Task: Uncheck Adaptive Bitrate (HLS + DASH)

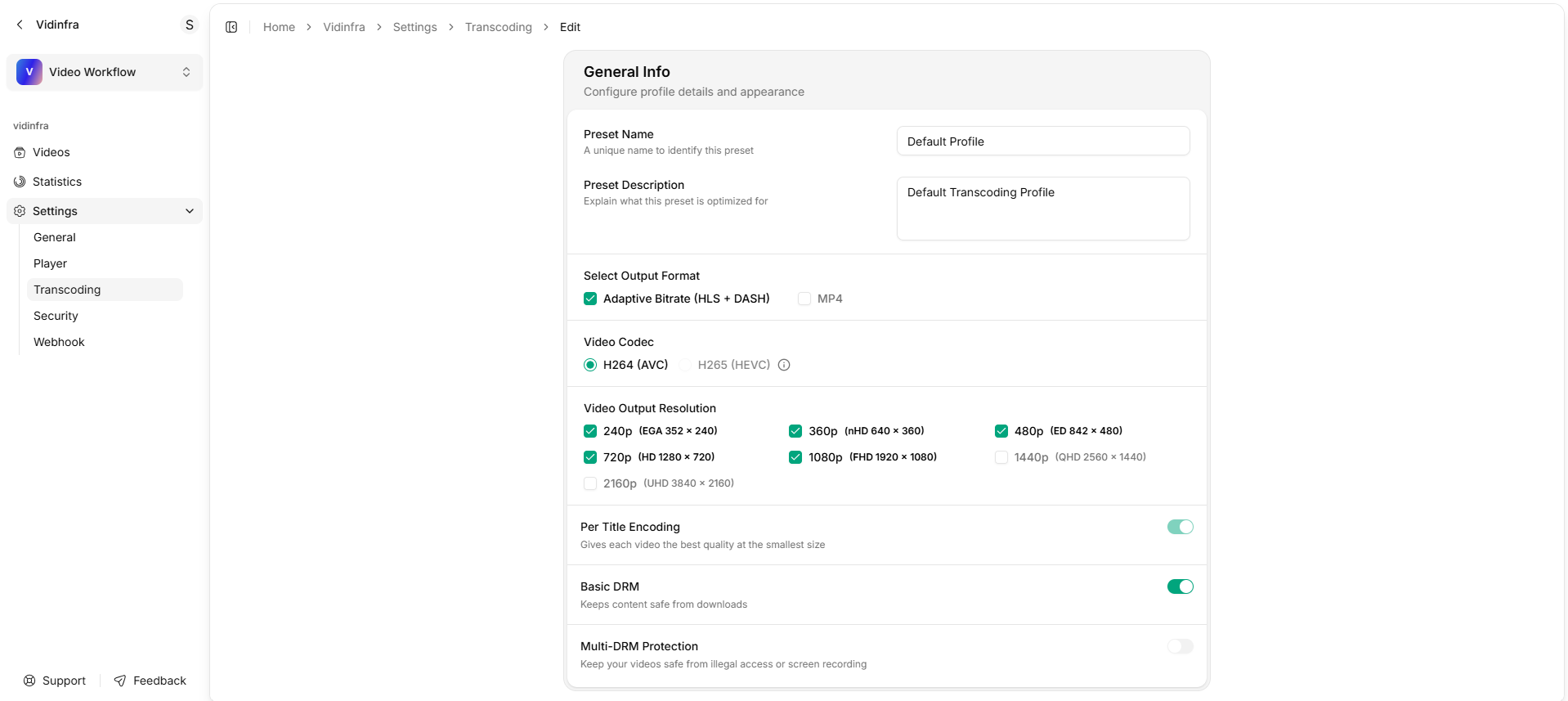Action: tap(590, 299)
